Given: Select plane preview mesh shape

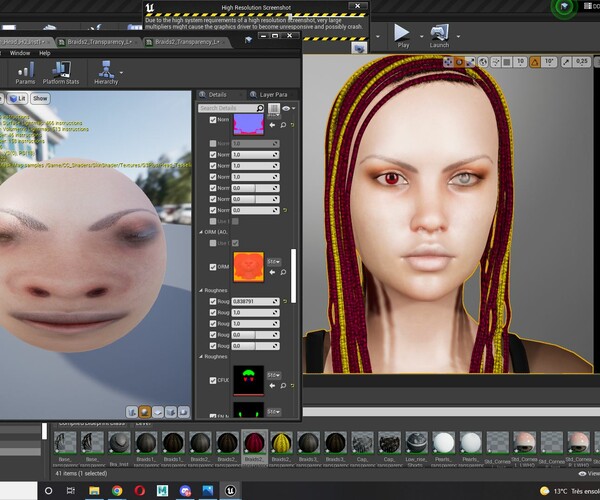Looking at the screenshot, I should point(158,412).
